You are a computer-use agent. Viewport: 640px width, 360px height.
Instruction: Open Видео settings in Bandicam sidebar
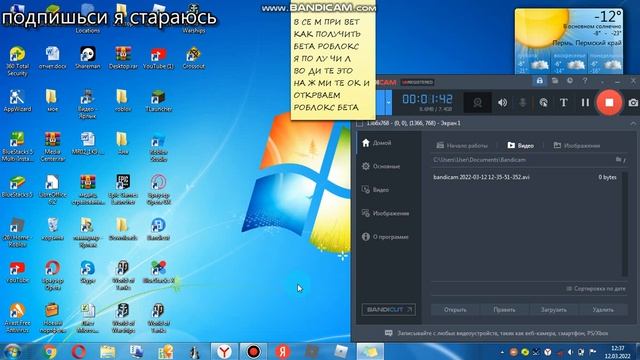click(x=375, y=190)
